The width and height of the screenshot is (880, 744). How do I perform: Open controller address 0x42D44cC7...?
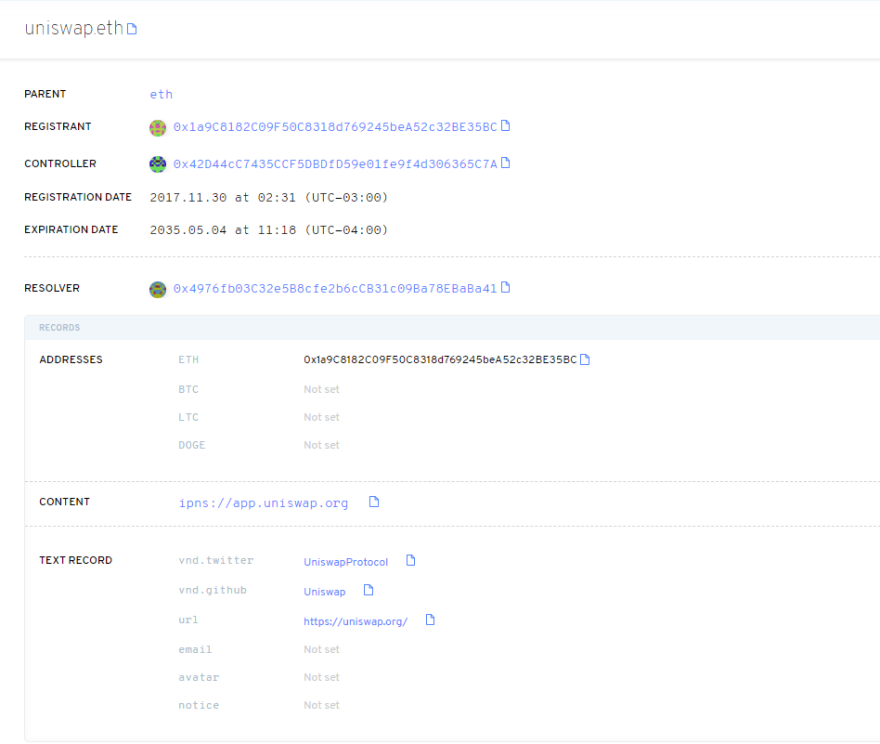tap(335, 164)
